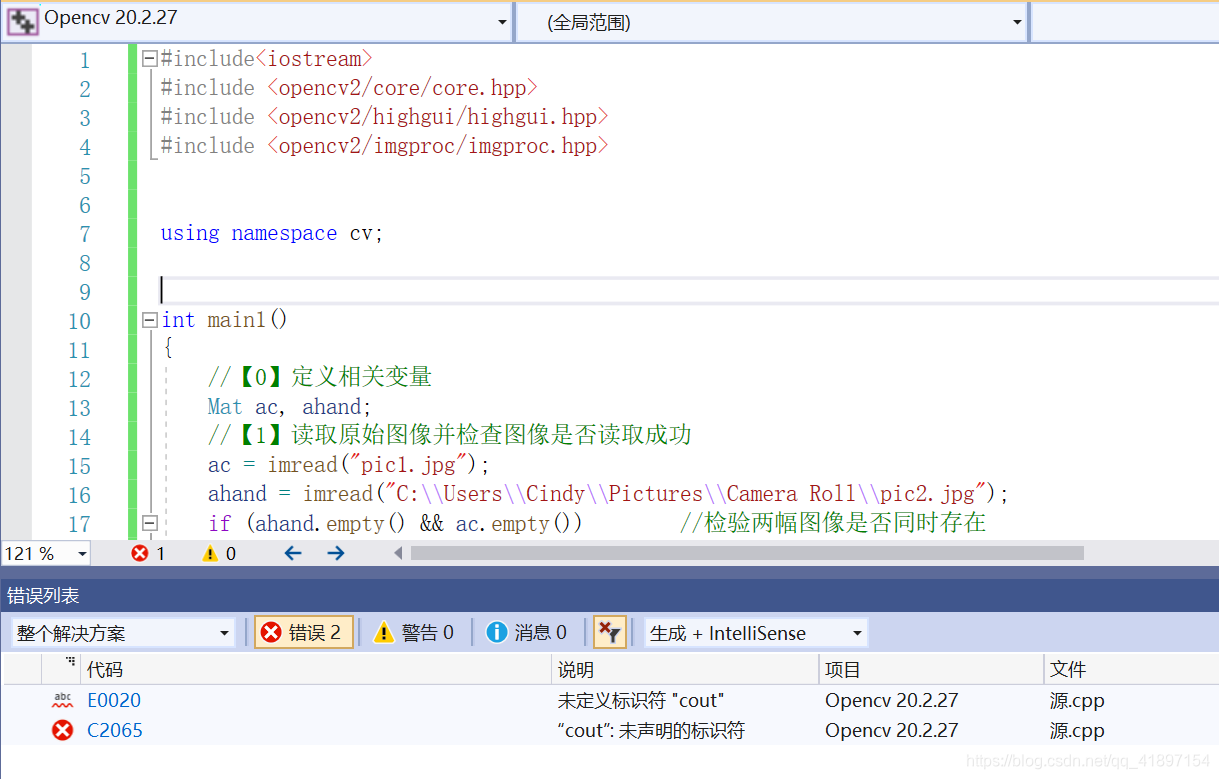Sort error list by 项目 column

click(931, 670)
